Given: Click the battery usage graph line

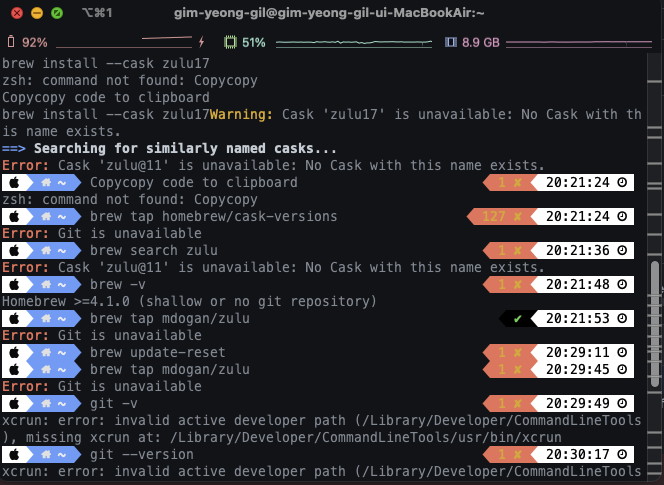Looking at the screenshot, I should coord(124,42).
